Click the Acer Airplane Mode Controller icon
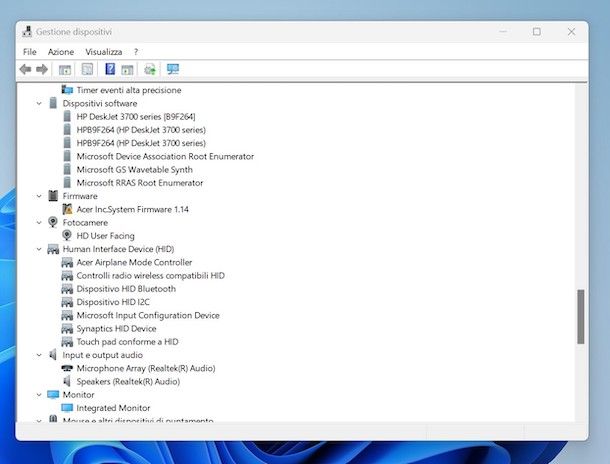Screen dimensions: 610x464 67,263
